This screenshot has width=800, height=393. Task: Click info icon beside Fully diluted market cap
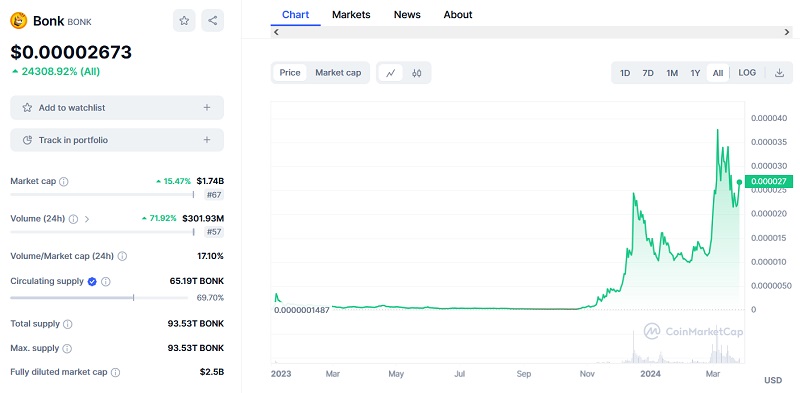(116, 372)
